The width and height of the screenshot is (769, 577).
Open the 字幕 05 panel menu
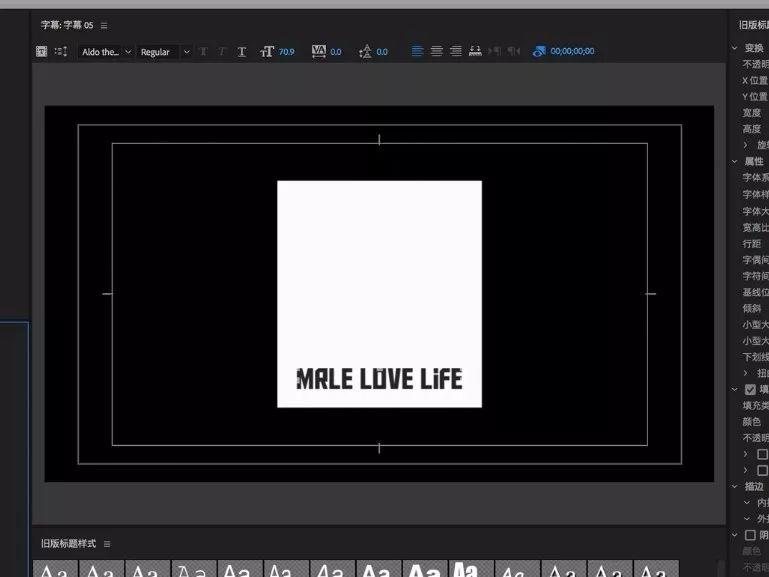pyautogui.click(x=104, y=25)
